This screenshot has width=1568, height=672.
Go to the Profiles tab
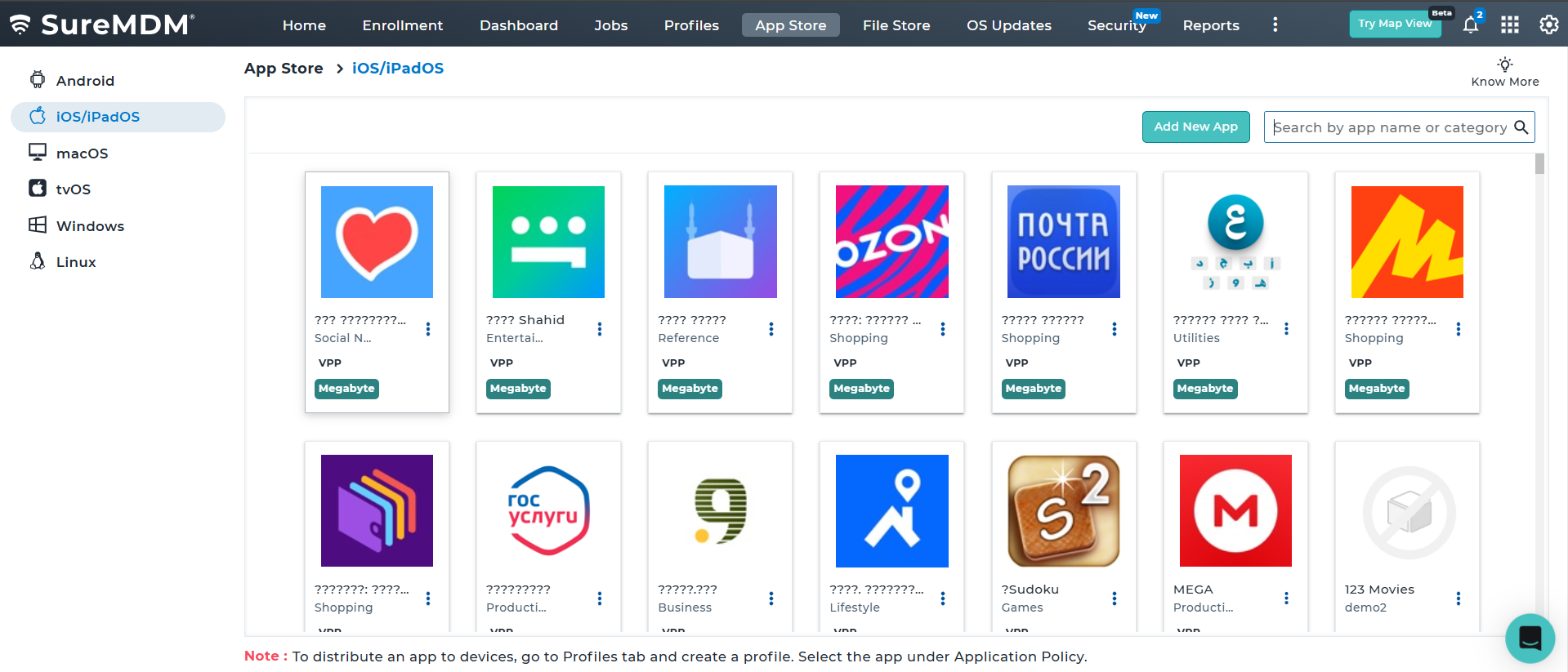click(x=691, y=25)
